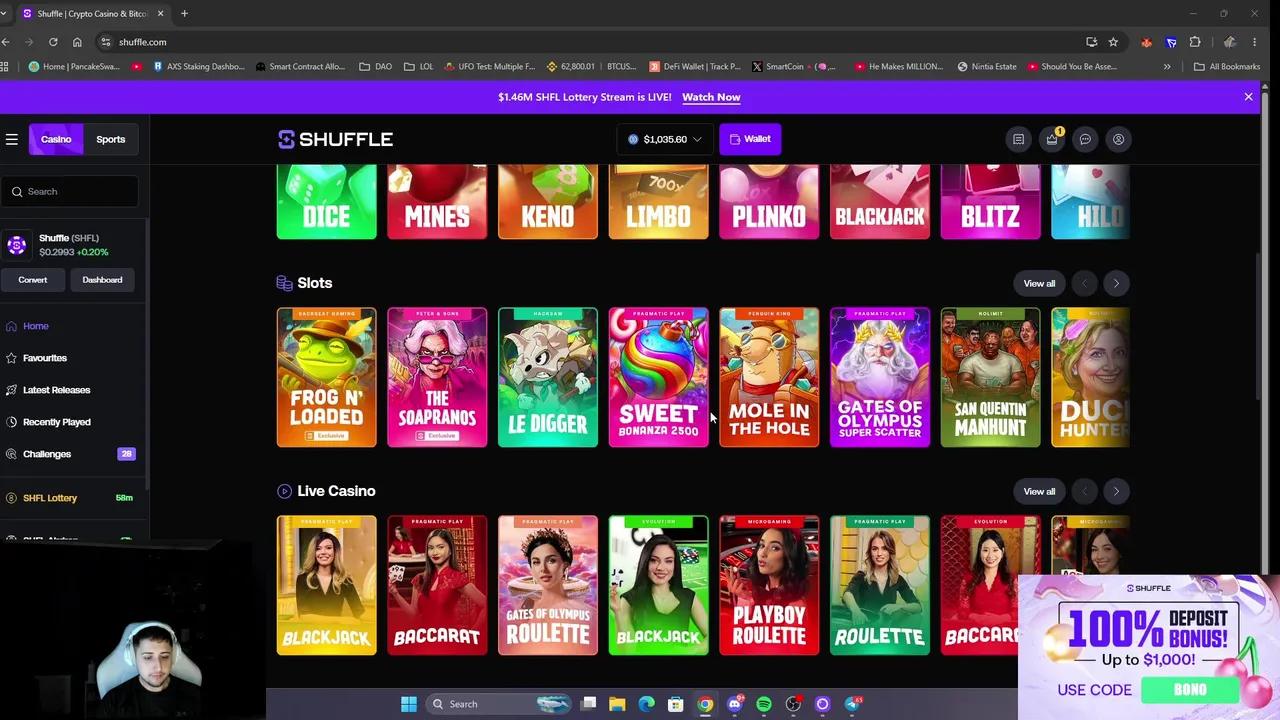Screen dimensions: 1280x720
Task: Switch to Sports tab
Action: 110,139
